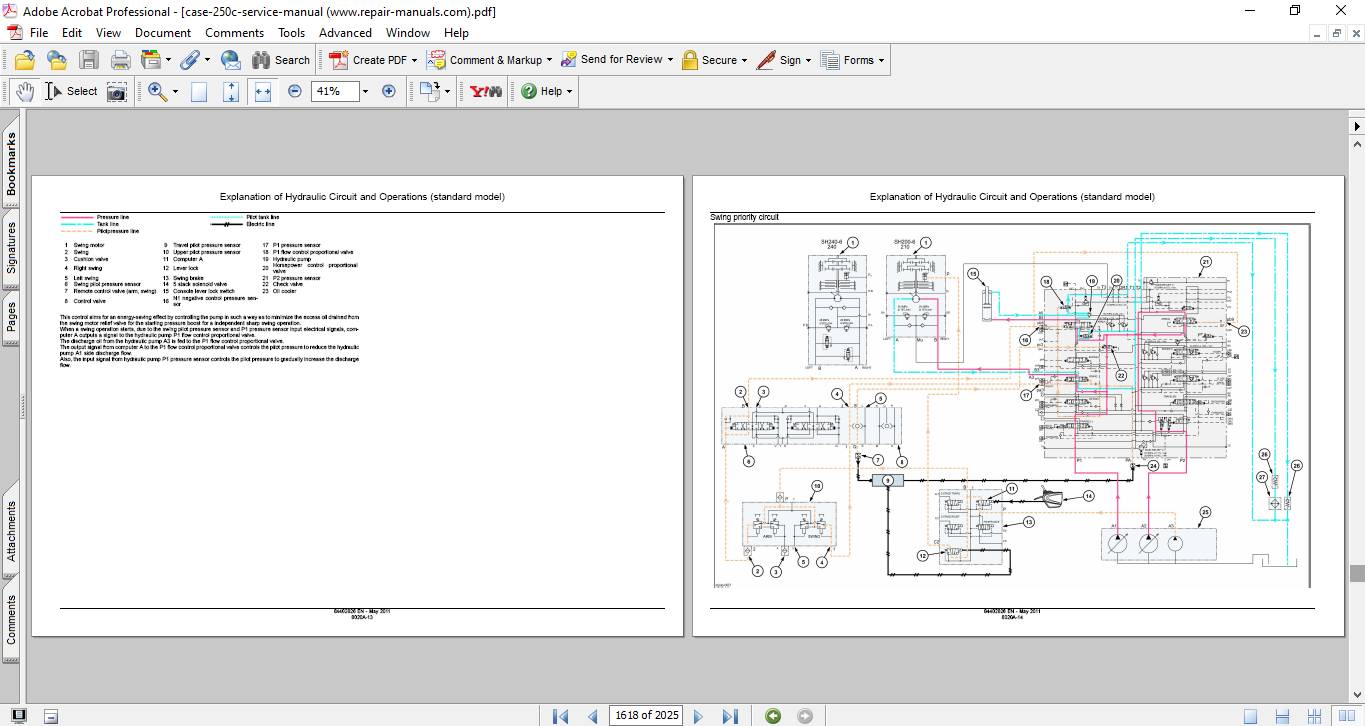
Task: Click the green Previous View arrow
Action: [x=772, y=715]
